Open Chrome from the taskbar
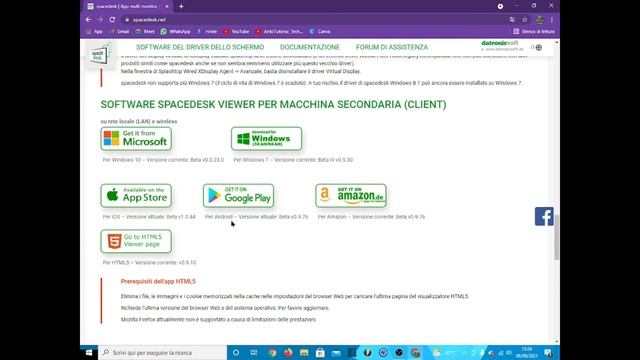 pyautogui.click(x=272, y=352)
